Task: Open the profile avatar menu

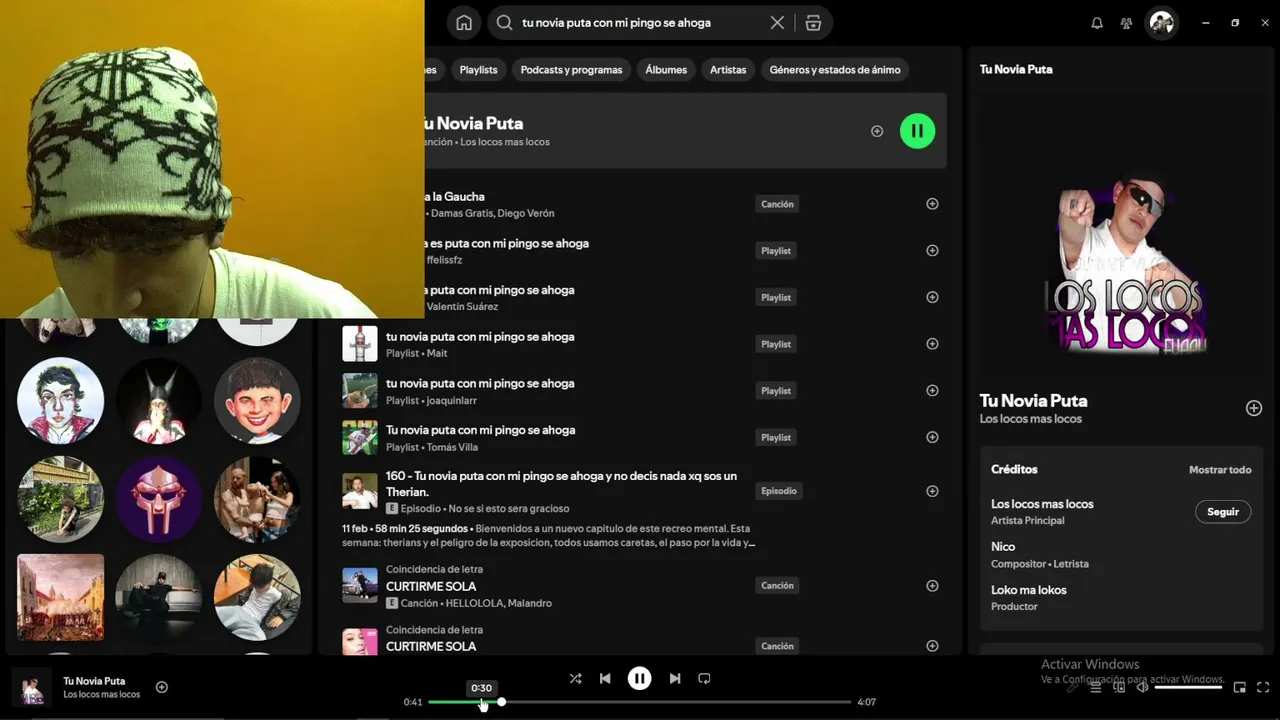Action: pyautogui.click(x=1162, y=23)
